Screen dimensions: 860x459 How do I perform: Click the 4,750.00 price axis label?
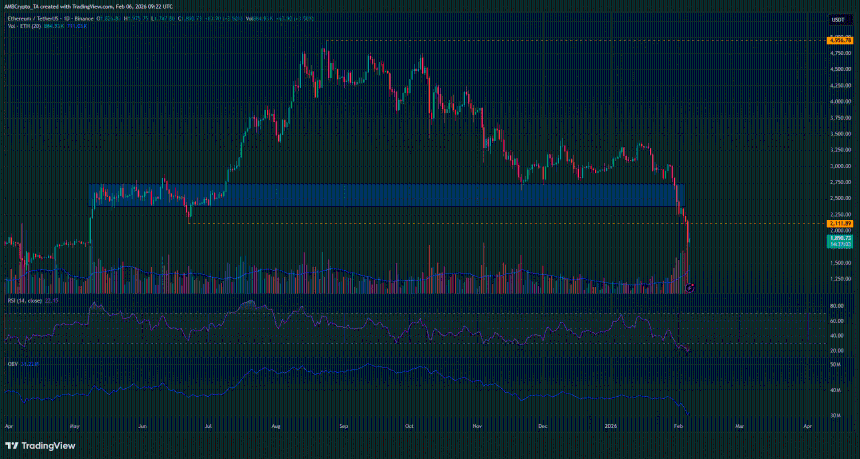click(839, 53)
